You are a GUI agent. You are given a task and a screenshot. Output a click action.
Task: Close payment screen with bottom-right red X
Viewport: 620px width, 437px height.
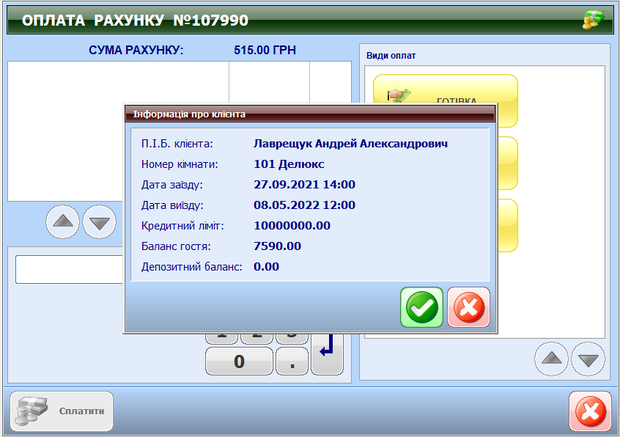point(590,411)
